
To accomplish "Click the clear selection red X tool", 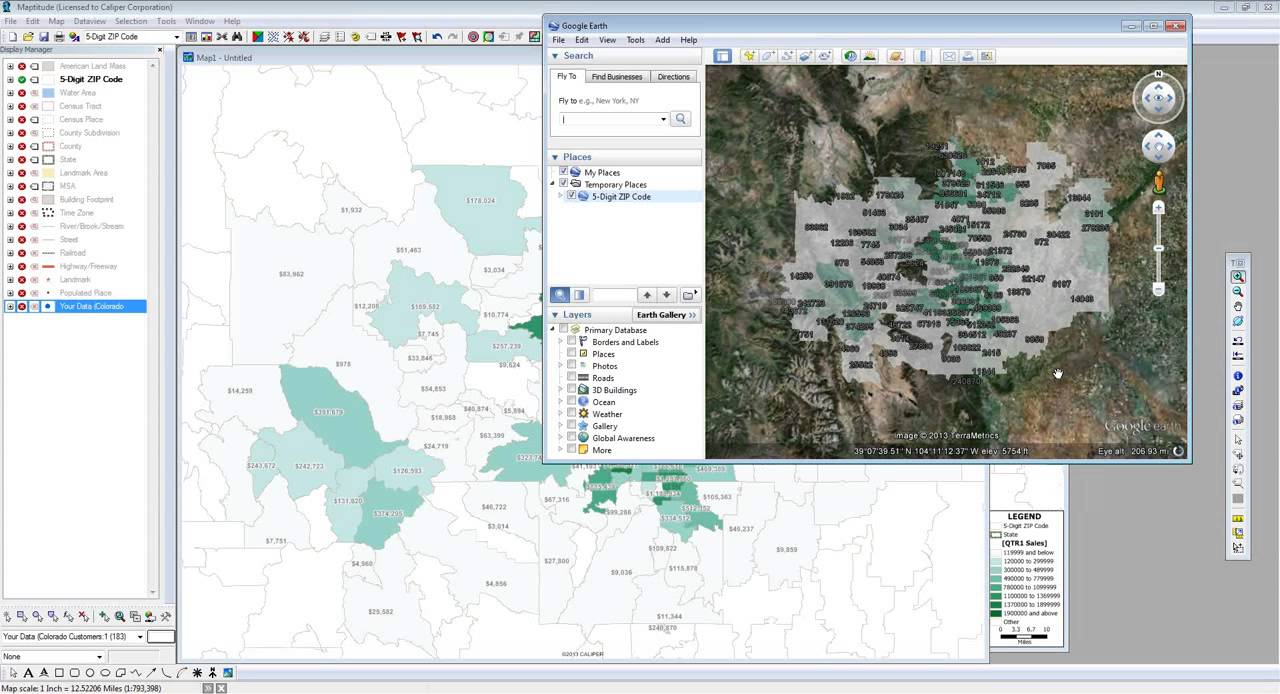I will point(83,616).
